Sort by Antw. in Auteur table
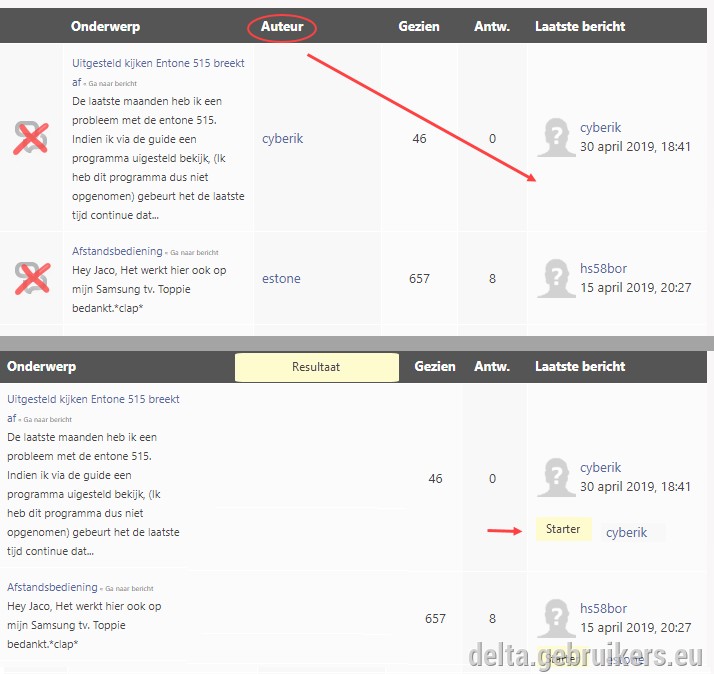 pyautogui.click(x=492, y=26)
